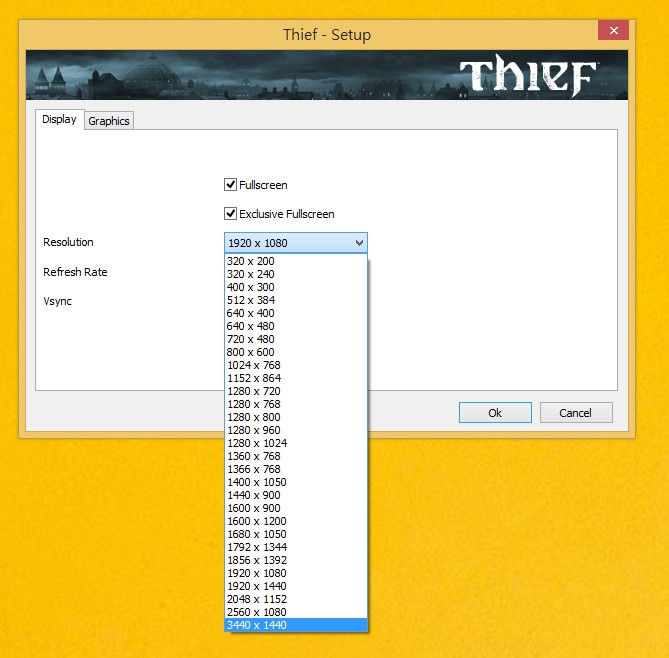Choose 1680 x 1050 resolution
The width and height of the screenshot is (669, 658).
pyautogui.click(x=296, y=534)
